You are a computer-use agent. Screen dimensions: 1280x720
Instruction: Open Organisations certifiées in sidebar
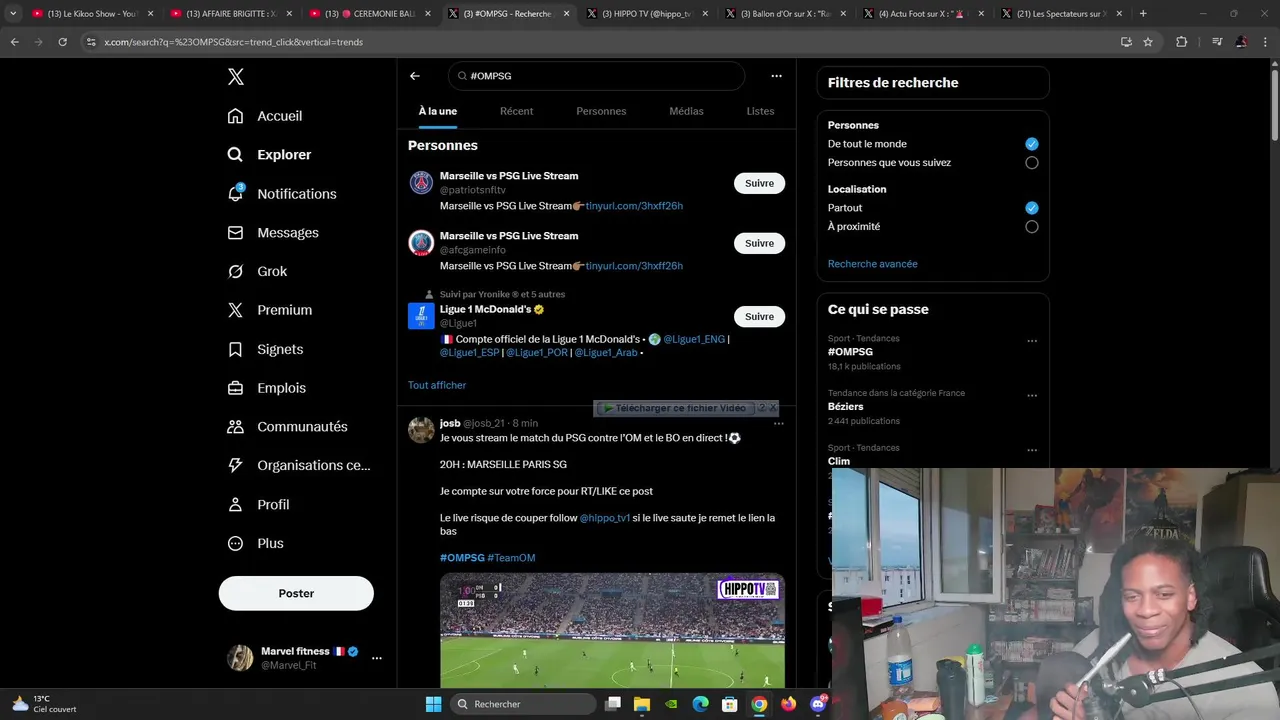299,466
